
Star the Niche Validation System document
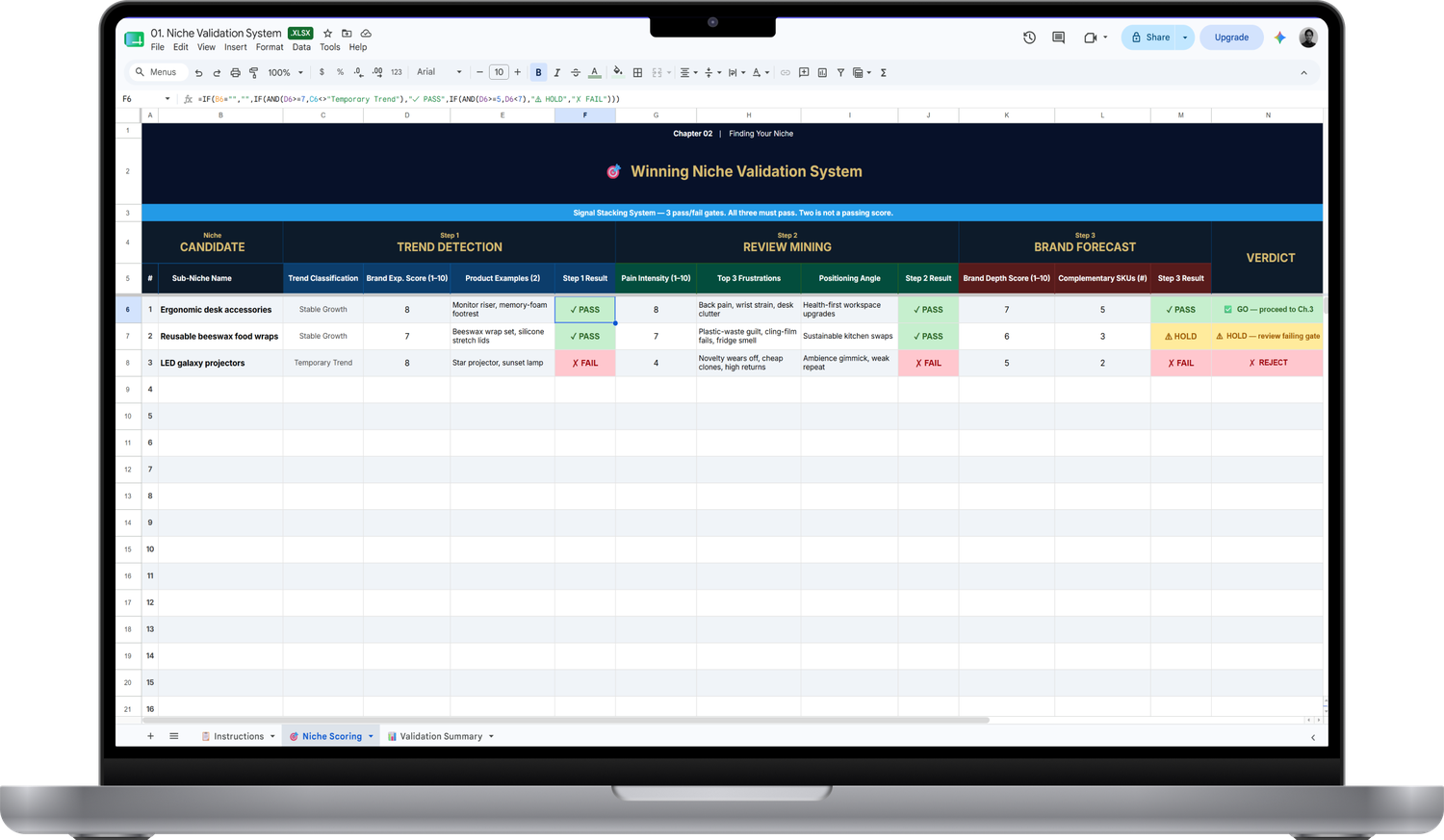[x=327, y=33]
